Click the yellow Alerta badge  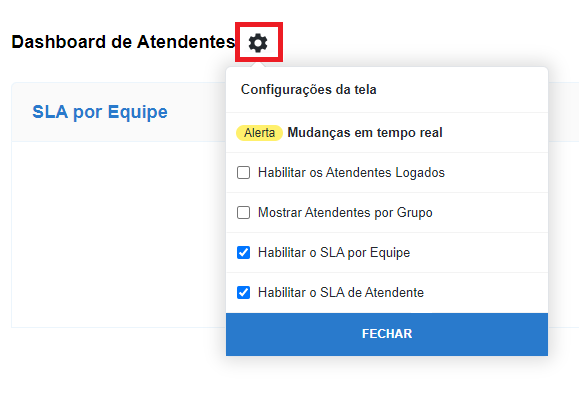pyautogui.click(x=259, y=133)
